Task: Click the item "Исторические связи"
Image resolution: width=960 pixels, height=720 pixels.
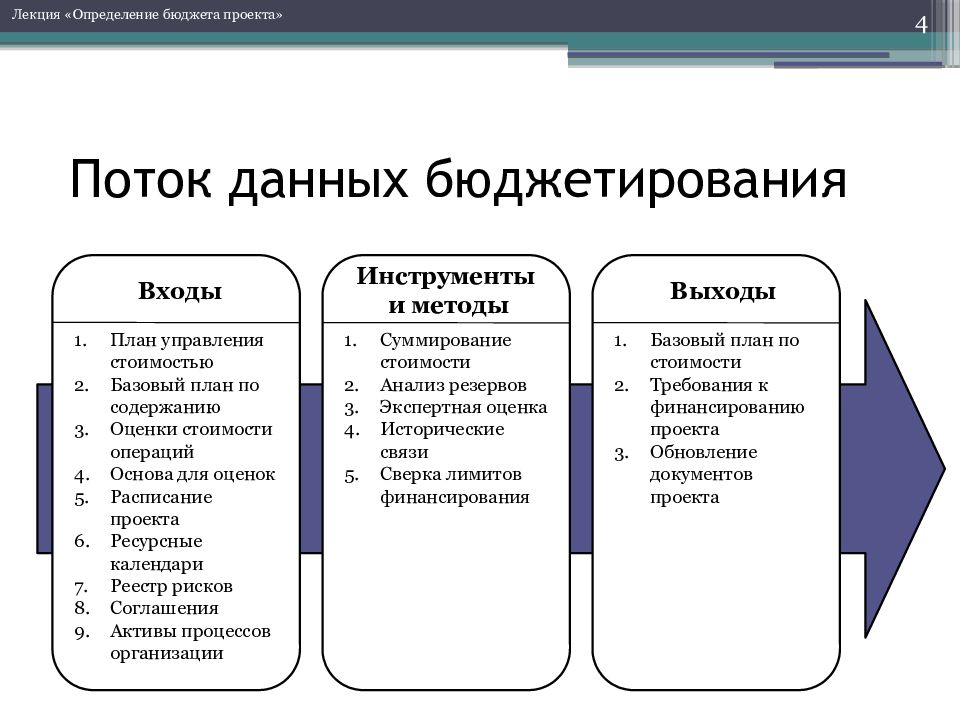Action: pos(442,441)
